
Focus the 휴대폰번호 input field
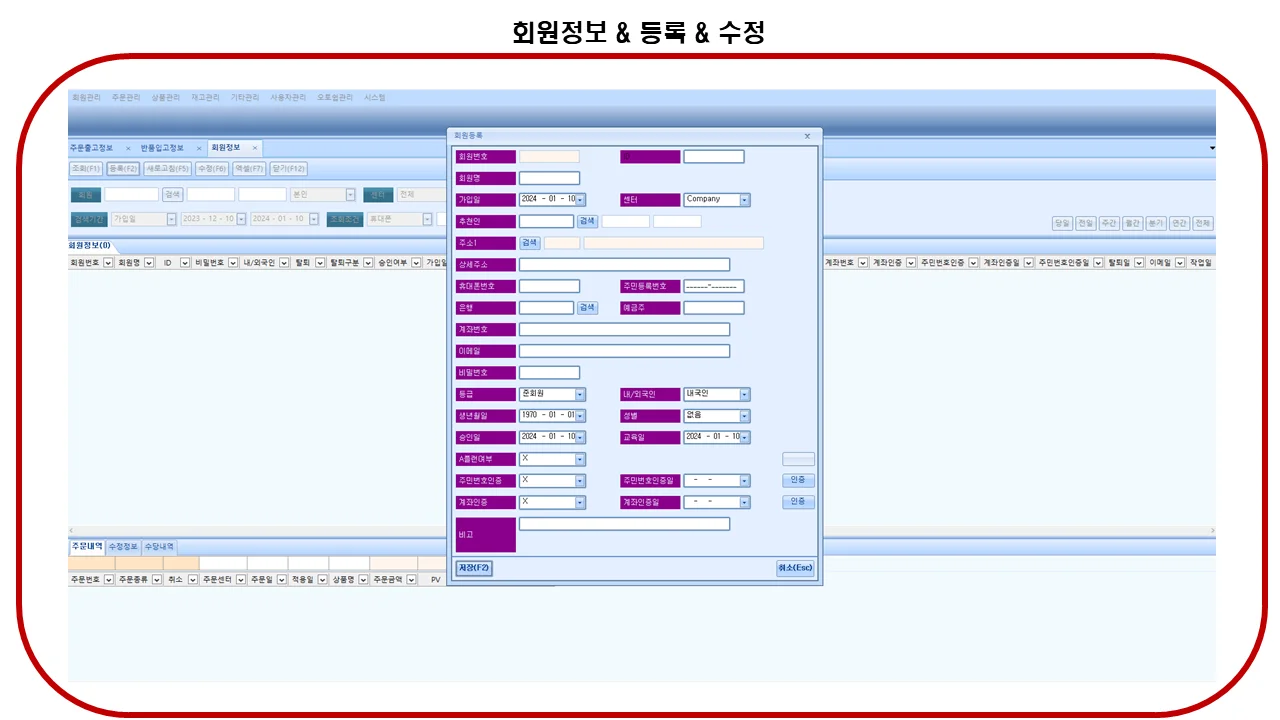(x=549, y=287)
